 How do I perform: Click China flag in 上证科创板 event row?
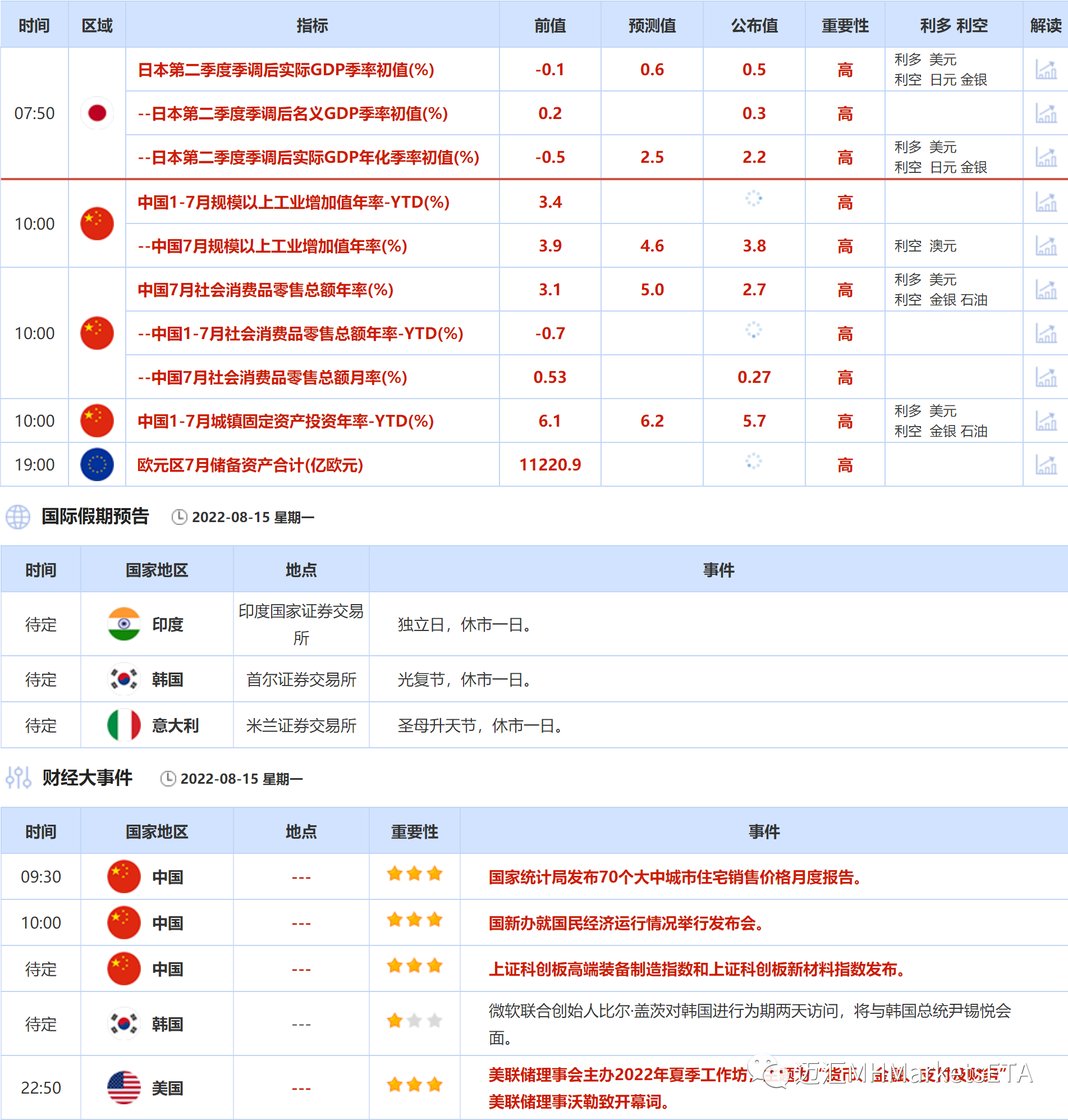[x=123, y=968]
